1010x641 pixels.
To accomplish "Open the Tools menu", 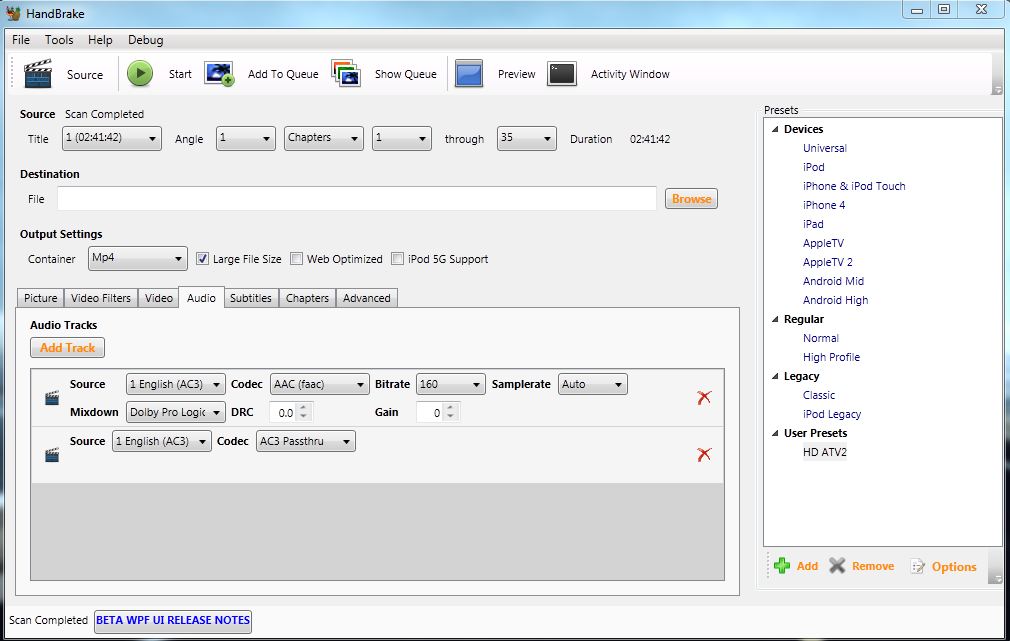I will pyautogui.click(x=59, y=40).
